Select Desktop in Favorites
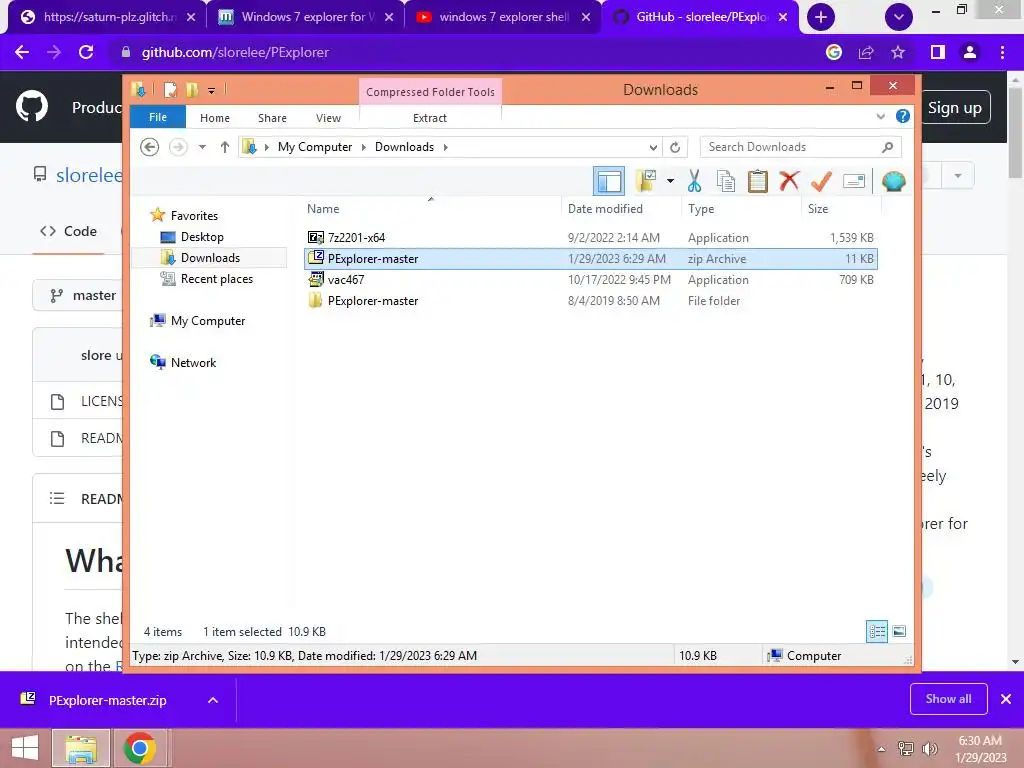 (x=202, y=237)
